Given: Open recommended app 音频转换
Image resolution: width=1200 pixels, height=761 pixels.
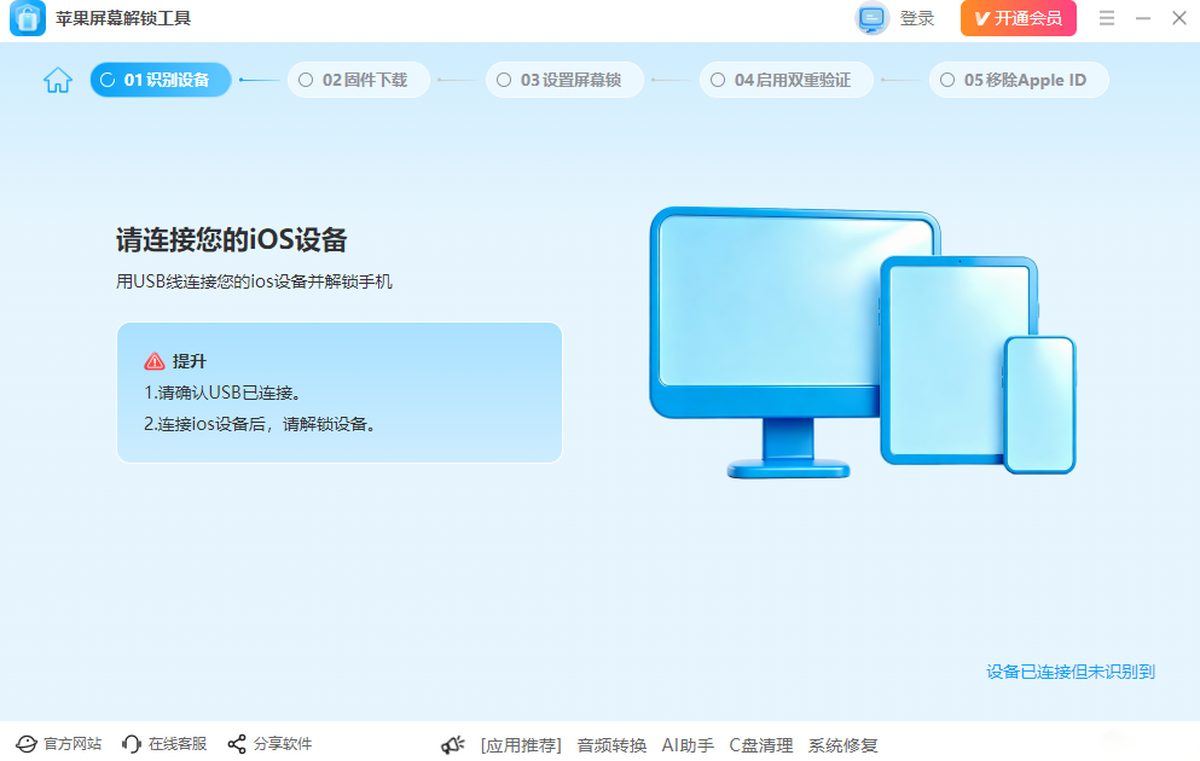Looking at the screenshot, I should (x=612, y=746).
